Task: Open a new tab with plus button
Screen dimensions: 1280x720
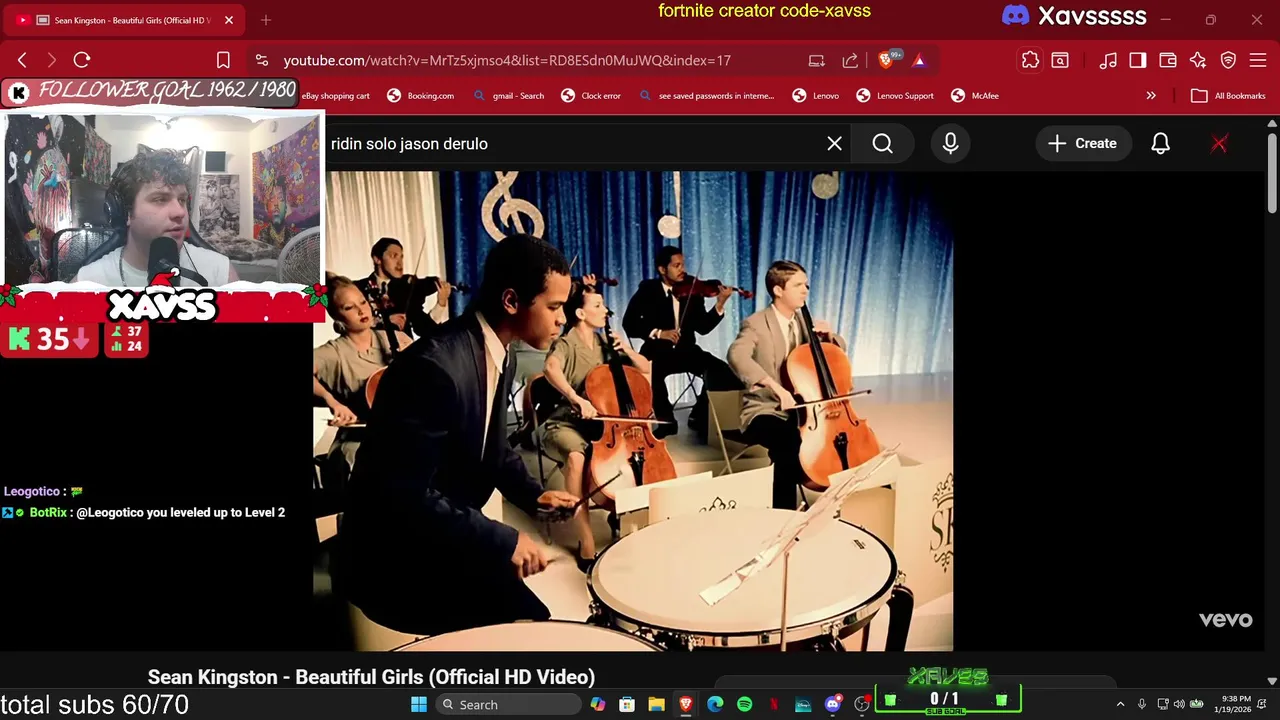Action: 266,20
